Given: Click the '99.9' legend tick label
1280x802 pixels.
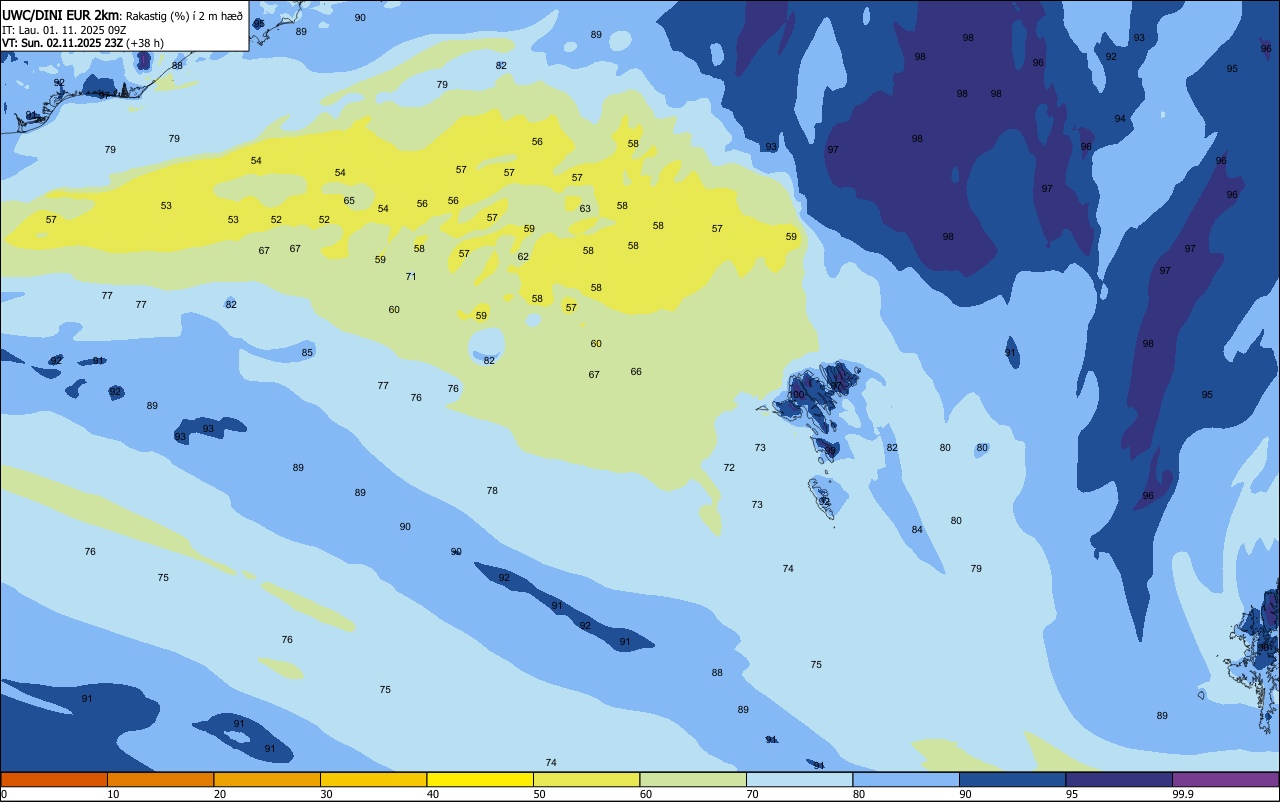Looking at the screenshot, I should 1183,794.
